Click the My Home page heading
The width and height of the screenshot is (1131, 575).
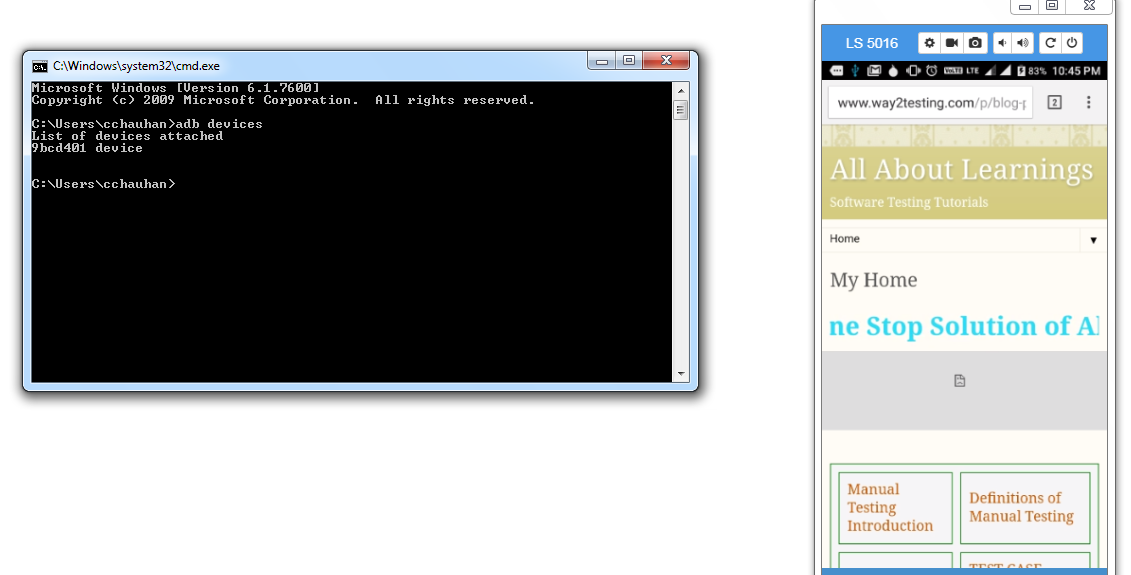coord(873,280)
